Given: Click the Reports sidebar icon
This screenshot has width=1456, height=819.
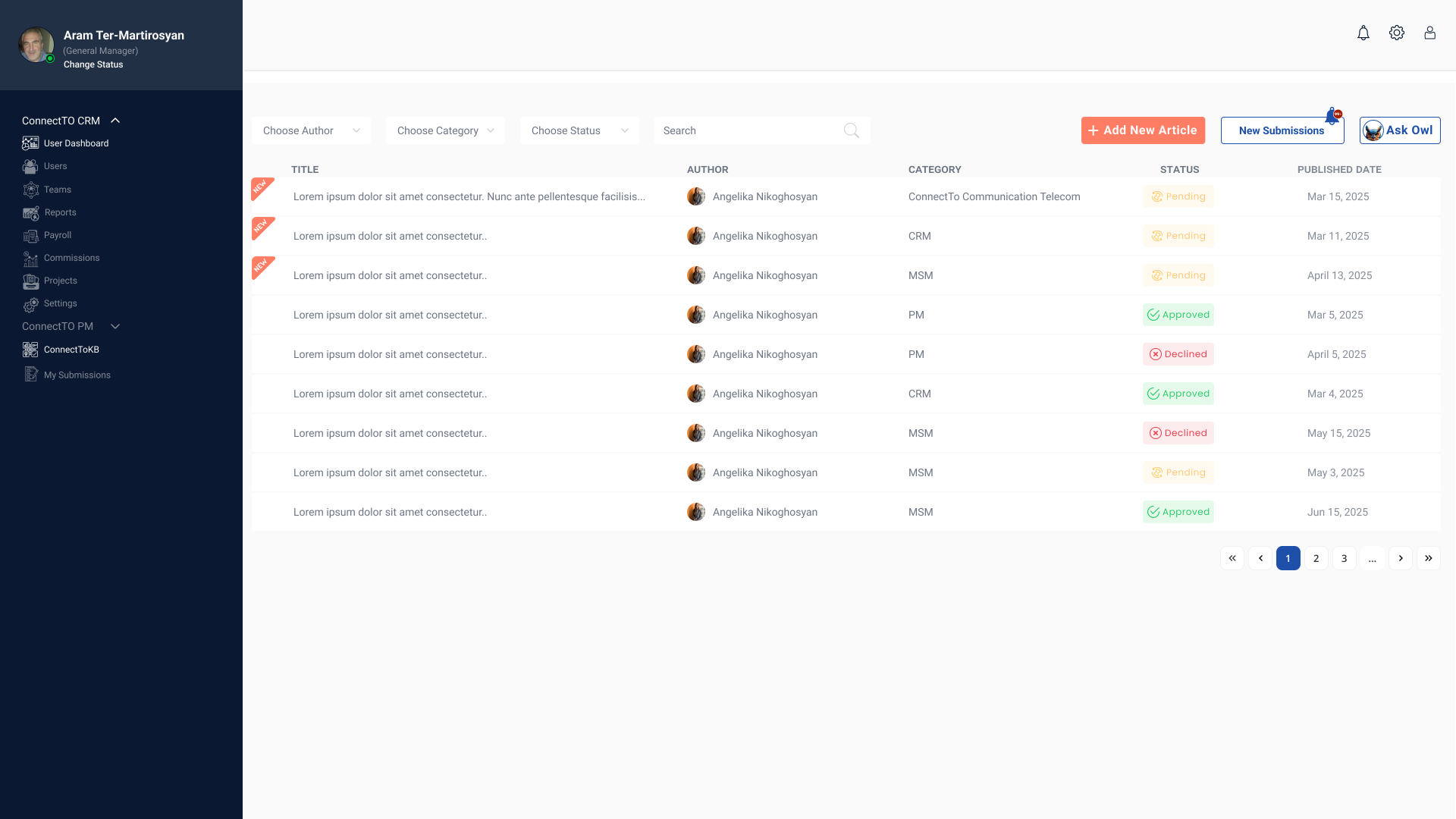Looking at the screenshot, I should (x=30, y=213).
